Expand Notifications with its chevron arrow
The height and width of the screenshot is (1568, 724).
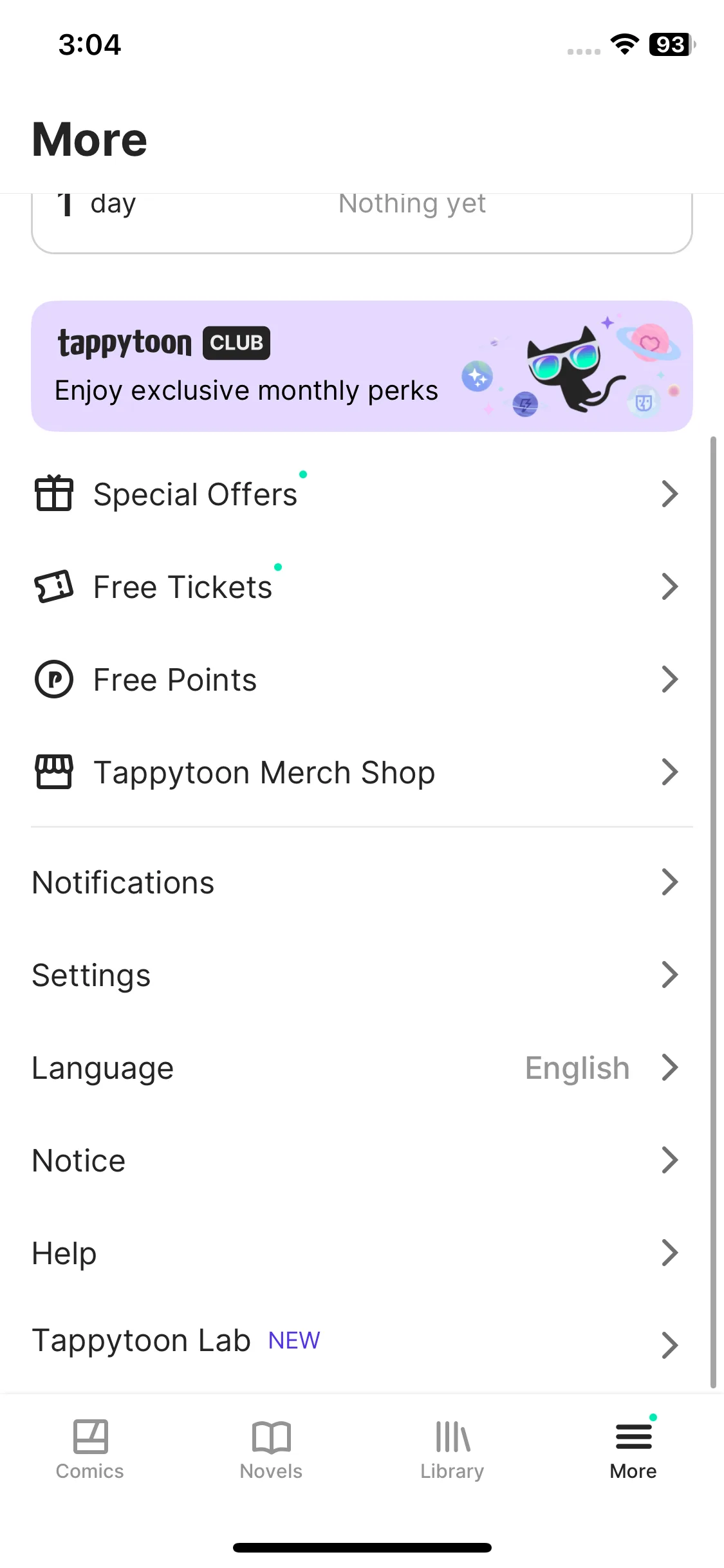click(x=670, y=882)
